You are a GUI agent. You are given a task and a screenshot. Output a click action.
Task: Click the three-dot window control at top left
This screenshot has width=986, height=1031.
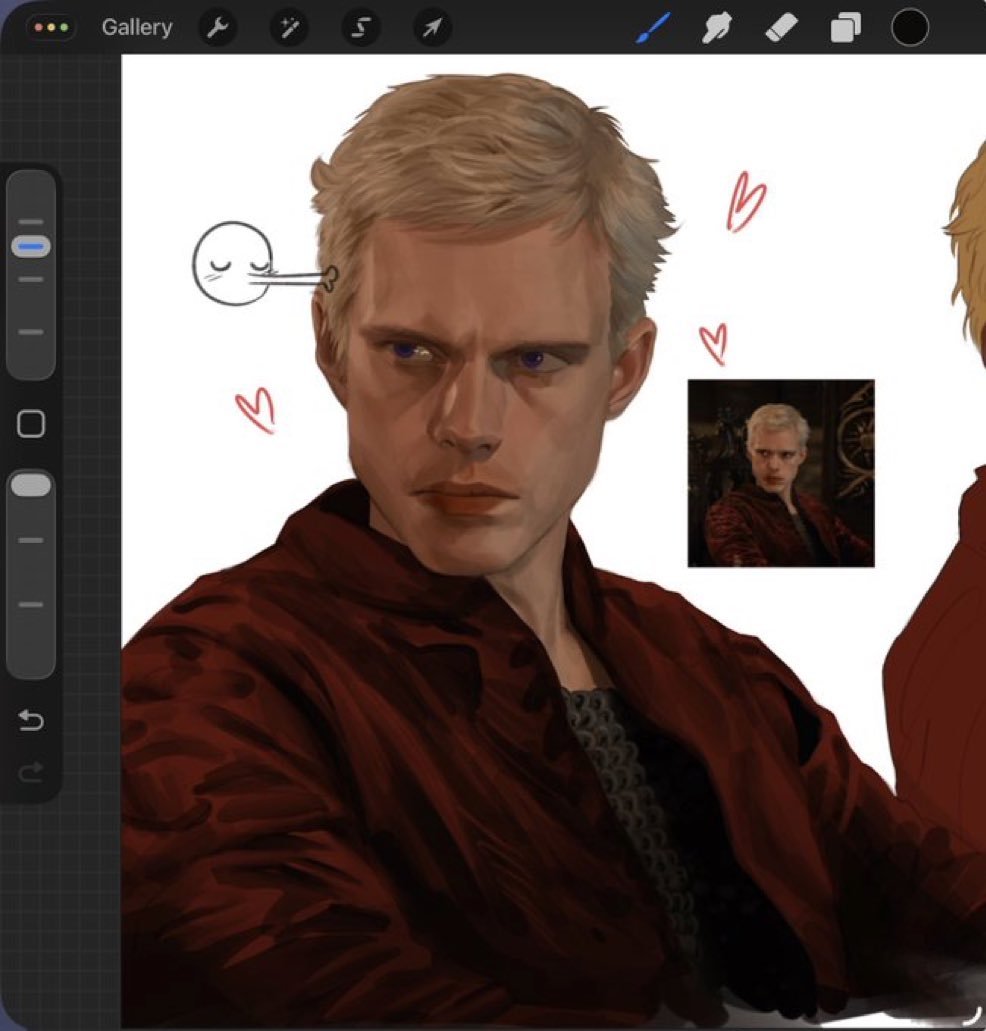point(51,28)
